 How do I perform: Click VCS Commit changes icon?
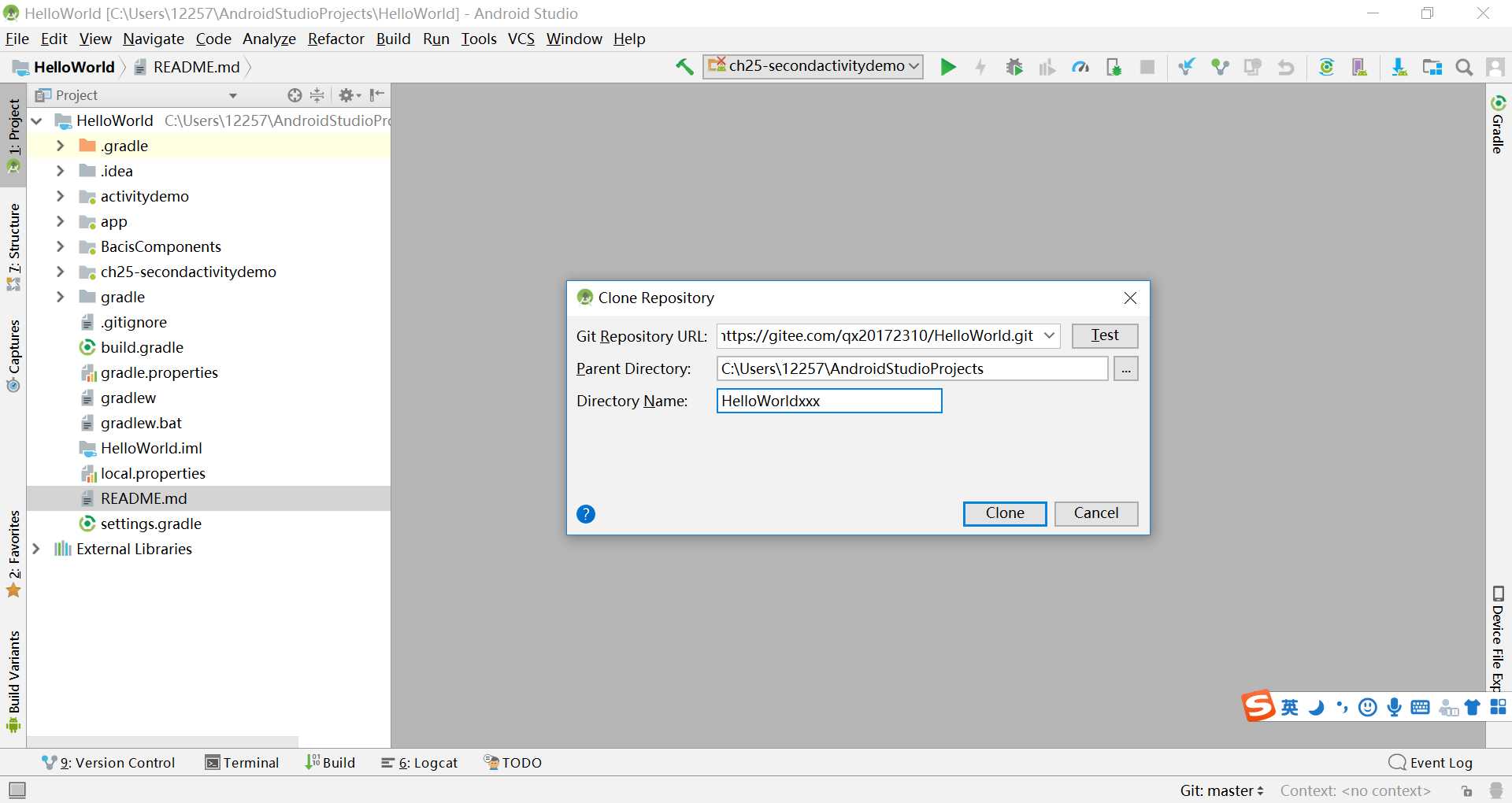[x=1220, y=67]
